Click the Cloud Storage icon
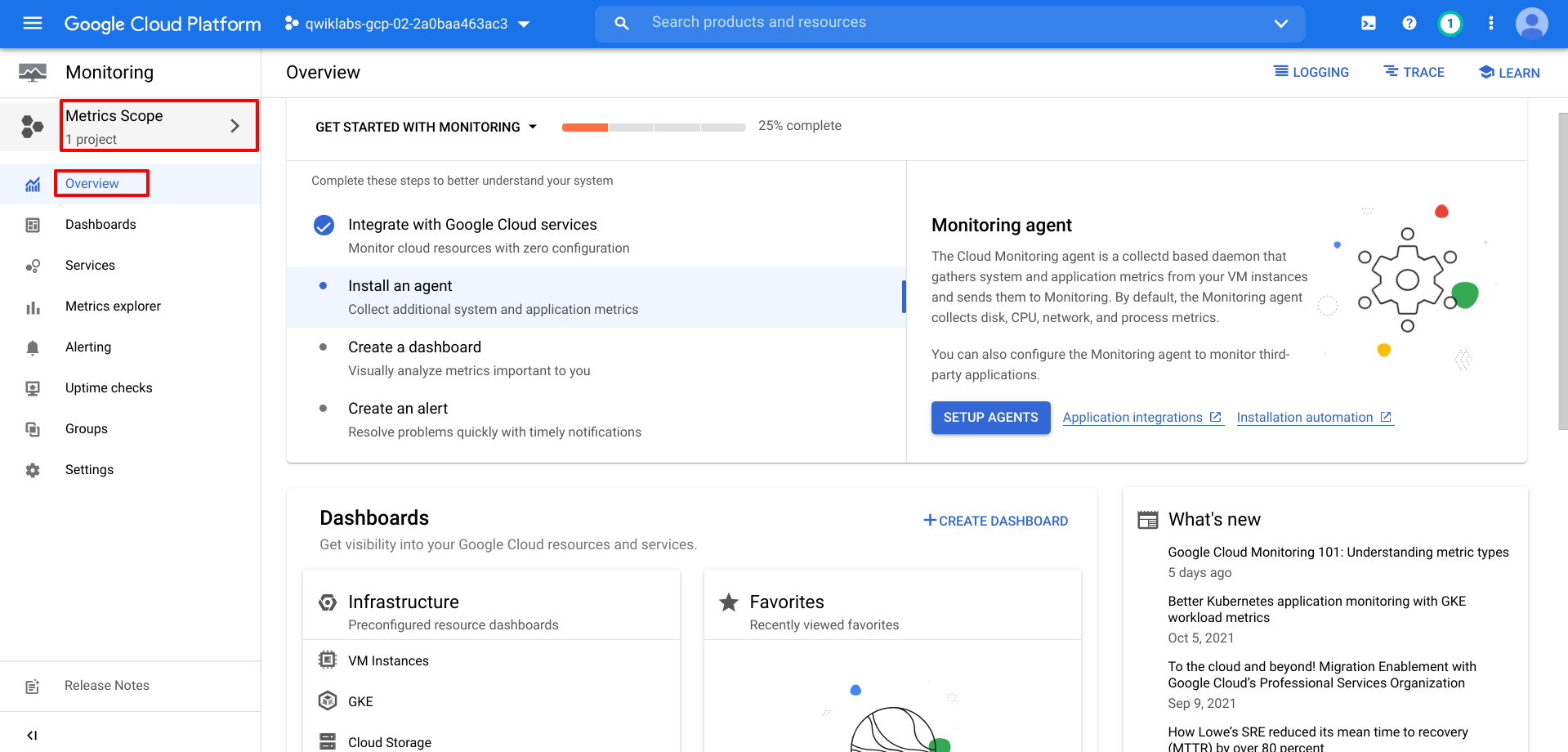This screenshot has height=752, width=1568. 328,741
